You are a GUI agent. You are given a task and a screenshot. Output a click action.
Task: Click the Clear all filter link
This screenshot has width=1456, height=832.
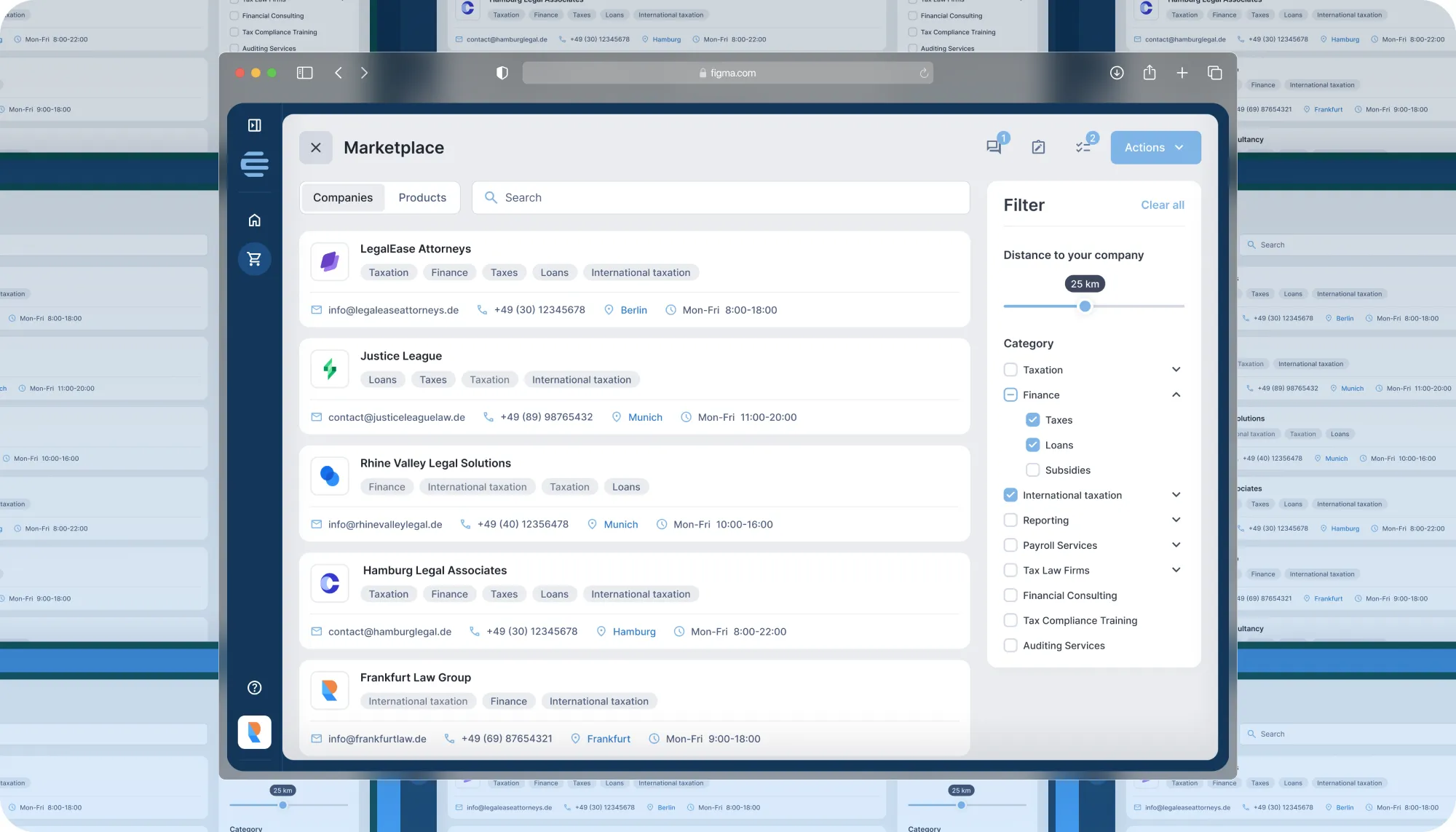(x=1162, y=205)
